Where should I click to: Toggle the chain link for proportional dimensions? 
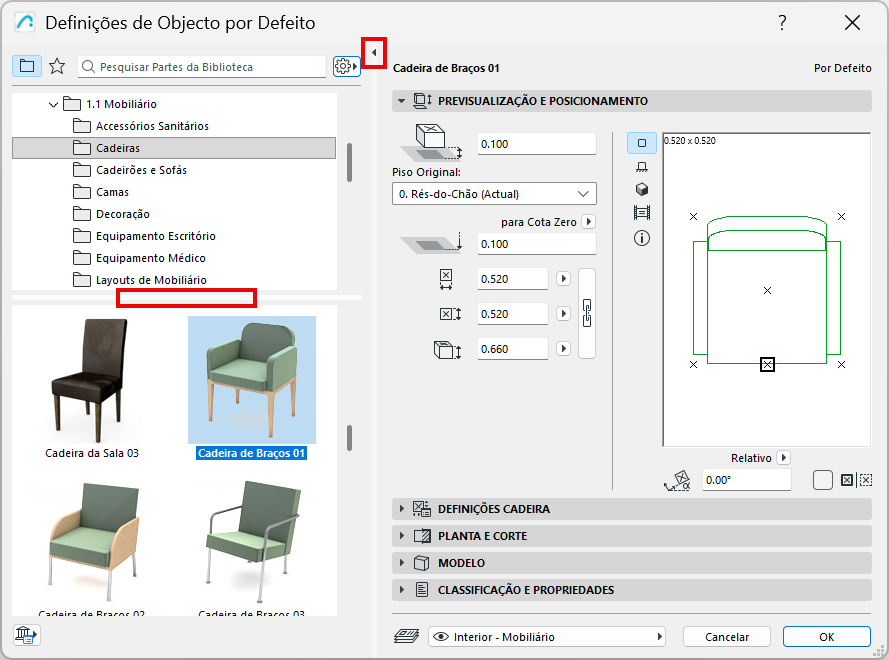click(x=587, y=313)
